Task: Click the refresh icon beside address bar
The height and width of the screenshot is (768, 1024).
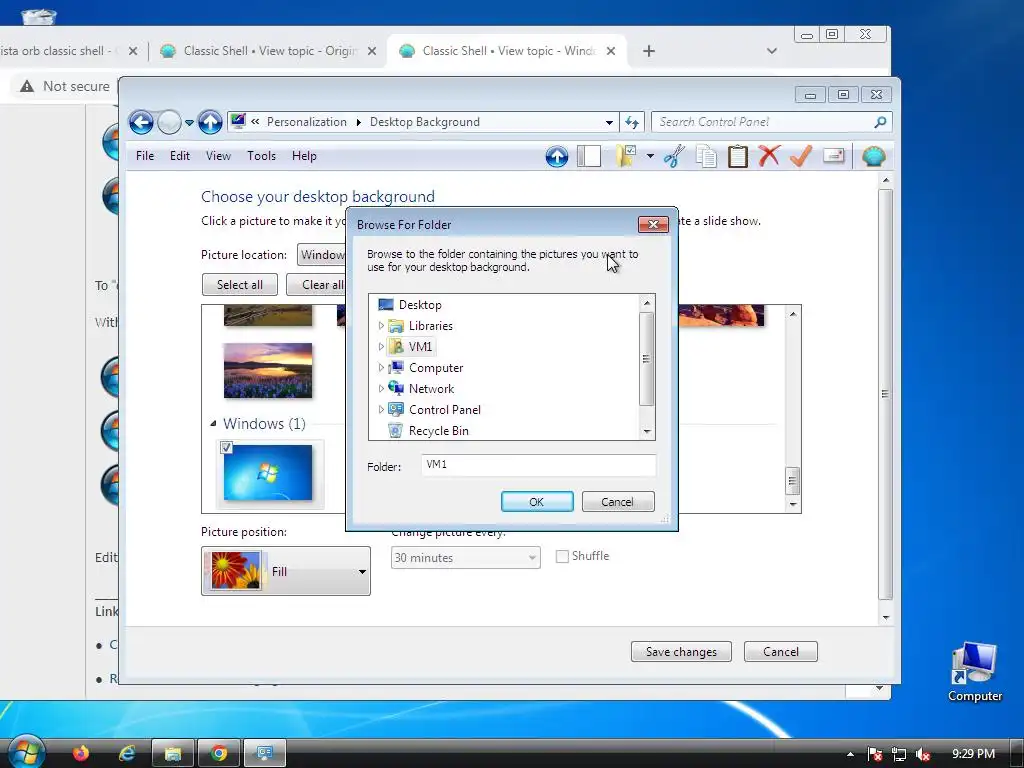Action: tap(632, 122)
